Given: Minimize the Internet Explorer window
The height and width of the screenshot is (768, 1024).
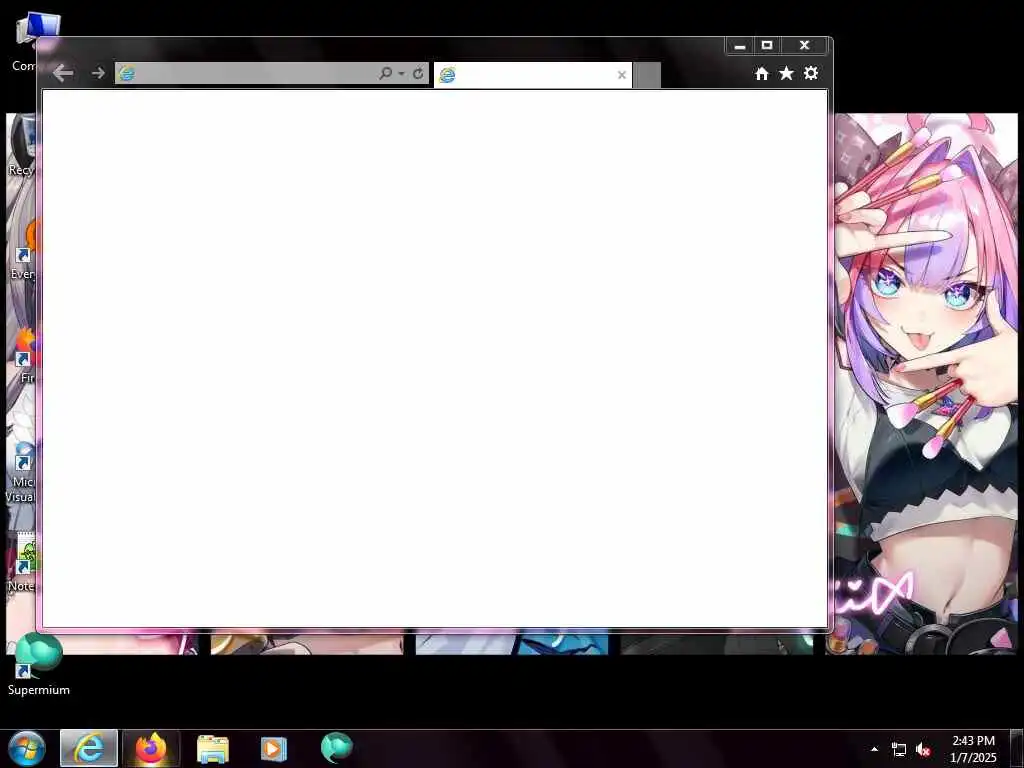Looking at the screenshot, I should pos(740,46).
